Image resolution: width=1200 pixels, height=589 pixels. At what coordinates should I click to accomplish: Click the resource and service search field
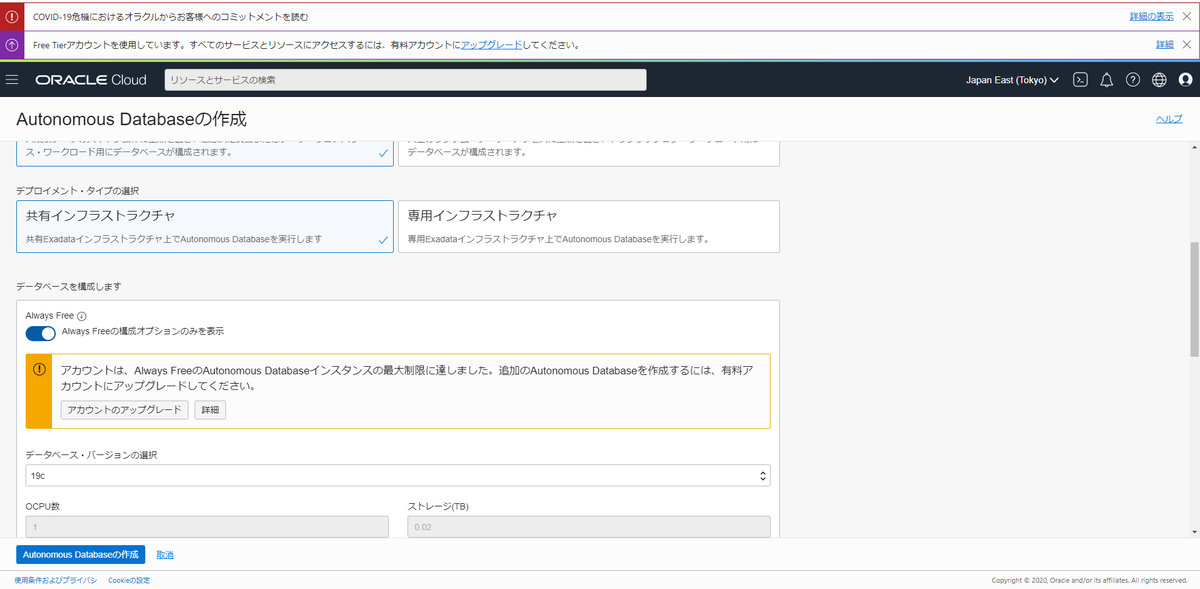[x=405, y=80]
